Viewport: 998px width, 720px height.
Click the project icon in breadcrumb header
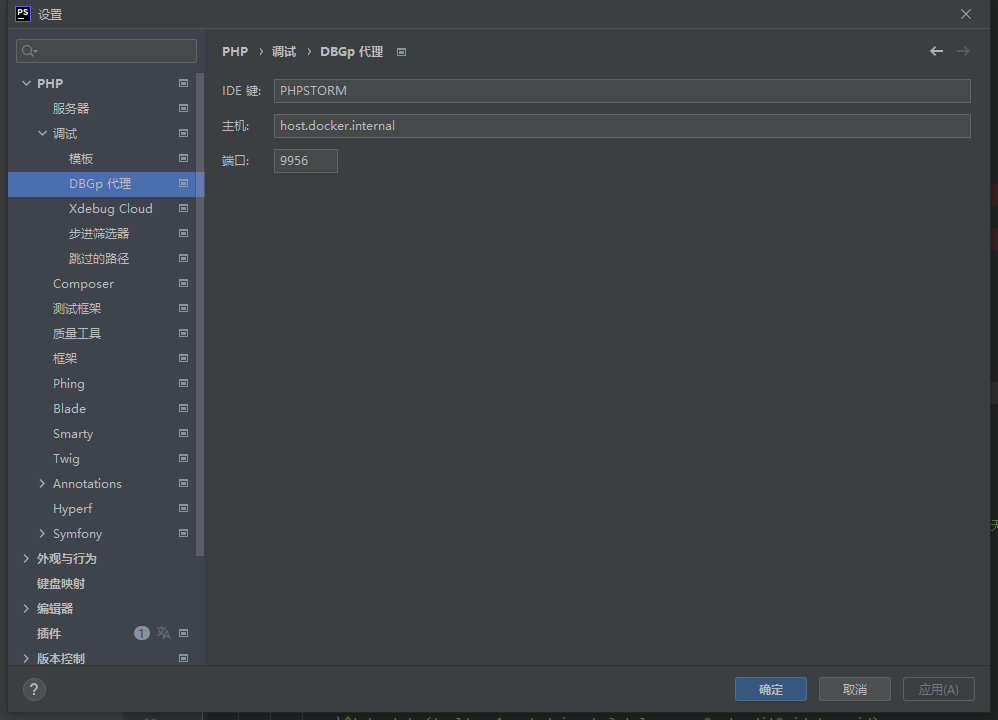tap(402, 52)
